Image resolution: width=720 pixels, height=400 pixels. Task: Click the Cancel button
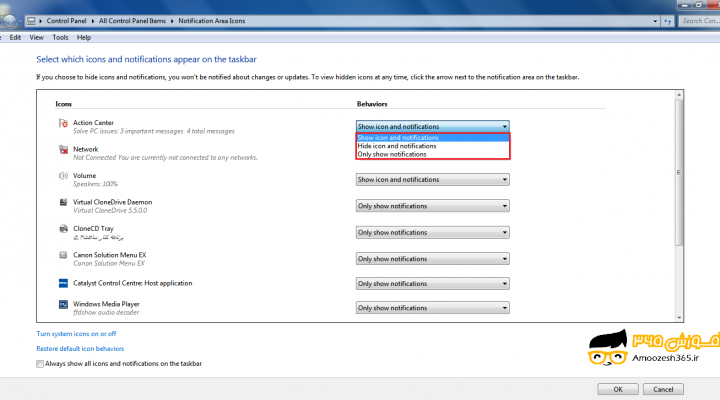point(663,389)
